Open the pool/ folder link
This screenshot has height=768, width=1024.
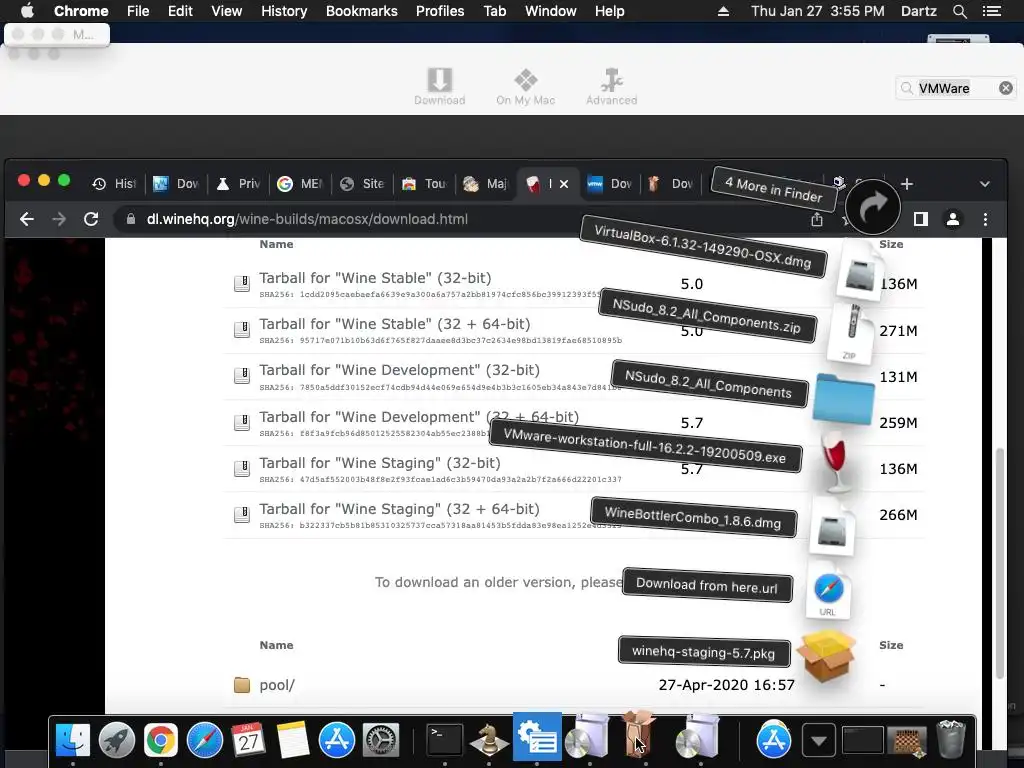tap(277, 685)
